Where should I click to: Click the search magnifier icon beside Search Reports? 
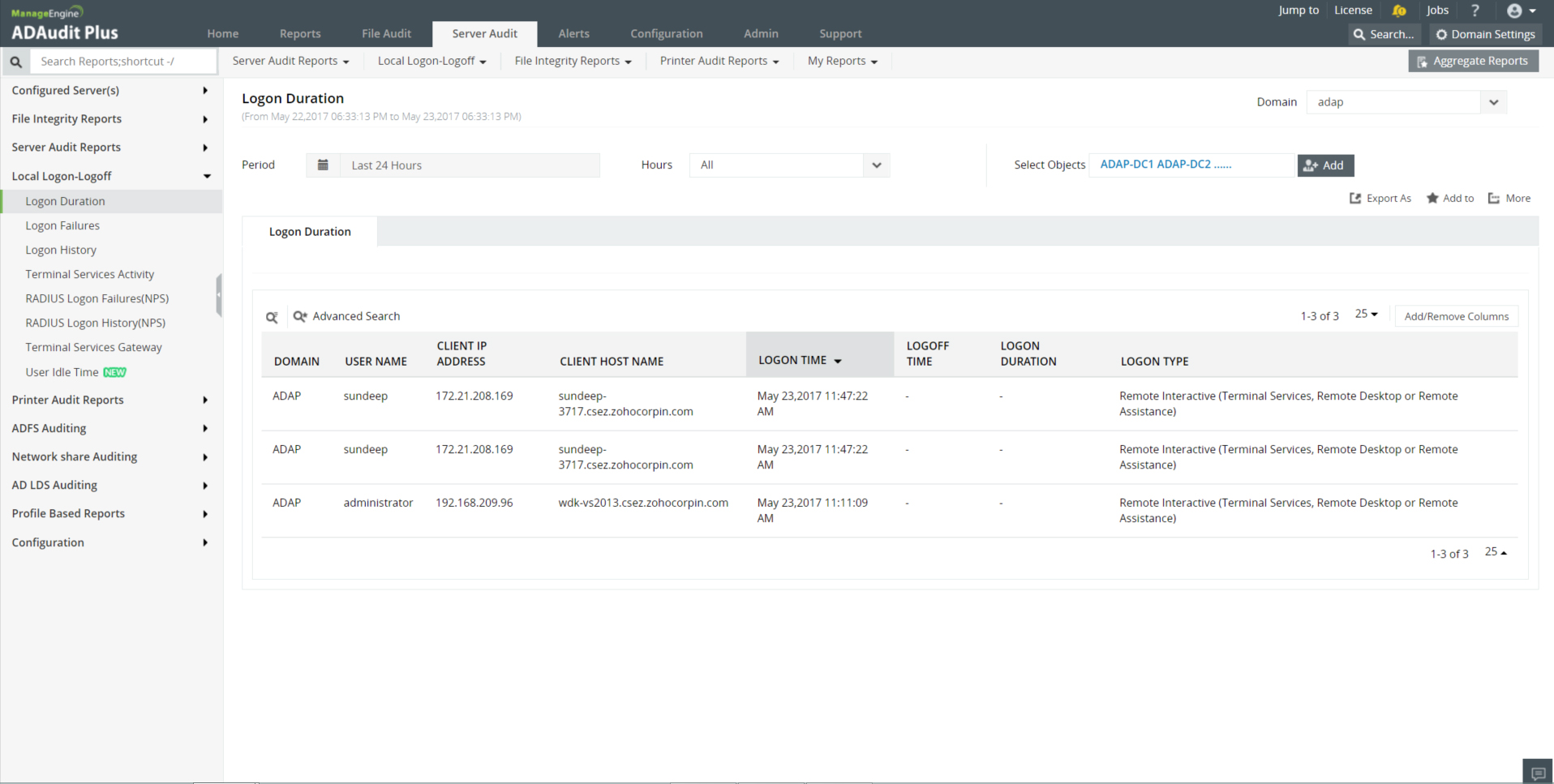(x=15, y=62)
